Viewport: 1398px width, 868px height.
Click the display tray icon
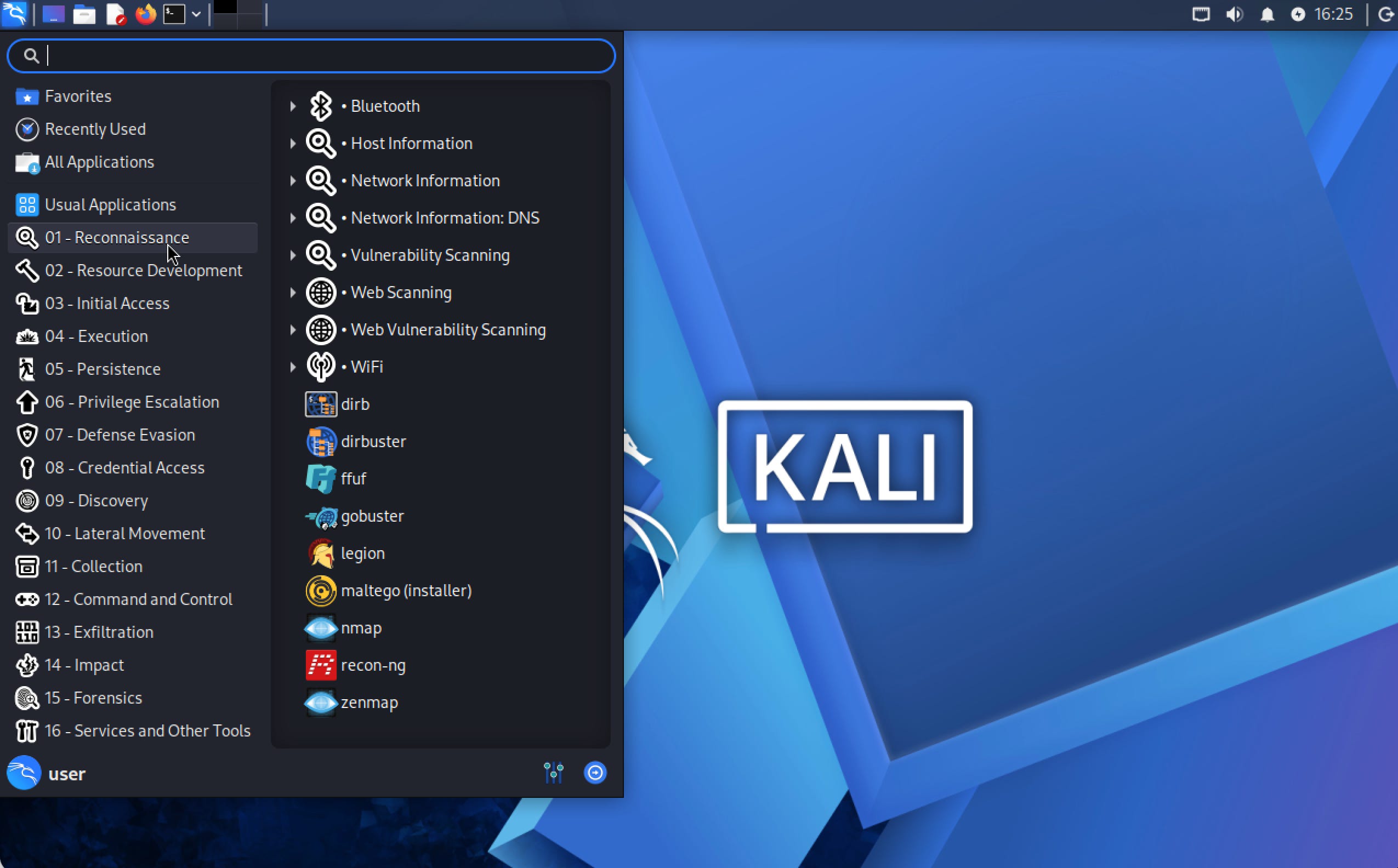click(x=1201, y=14)
